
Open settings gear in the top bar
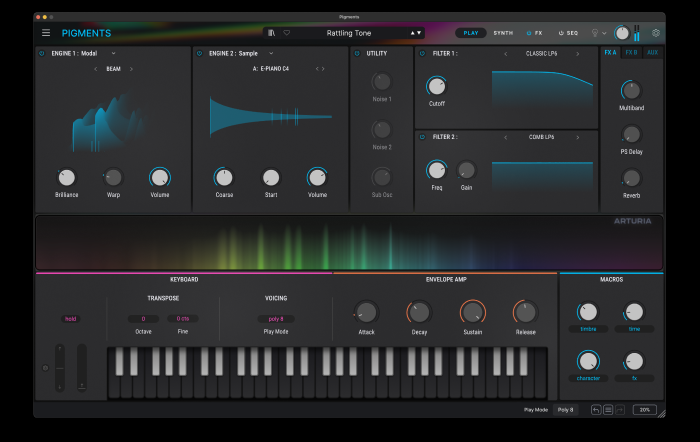pyautogui.click(x=656, y=33)
